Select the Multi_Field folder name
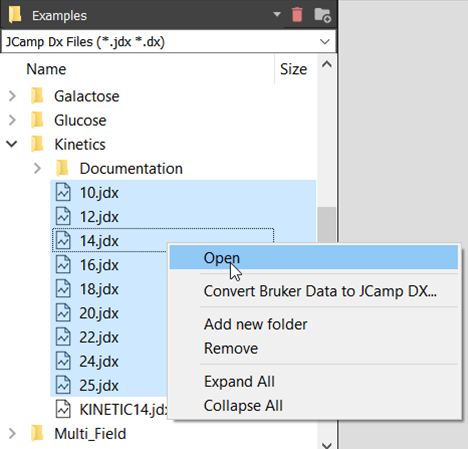 [x=90, y=434]
